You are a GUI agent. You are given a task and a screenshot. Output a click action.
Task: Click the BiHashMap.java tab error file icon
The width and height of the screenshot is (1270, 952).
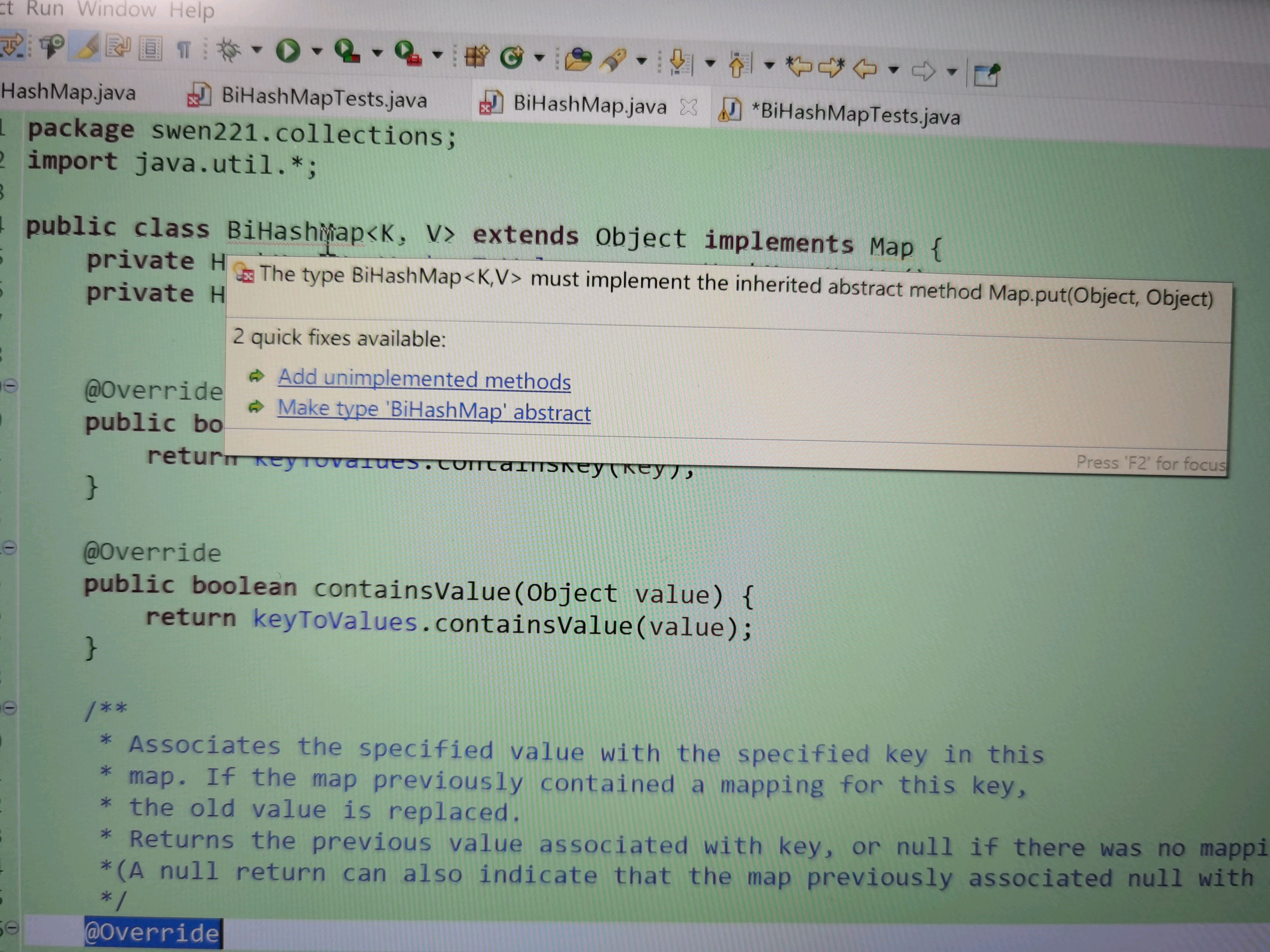point(491,103)
